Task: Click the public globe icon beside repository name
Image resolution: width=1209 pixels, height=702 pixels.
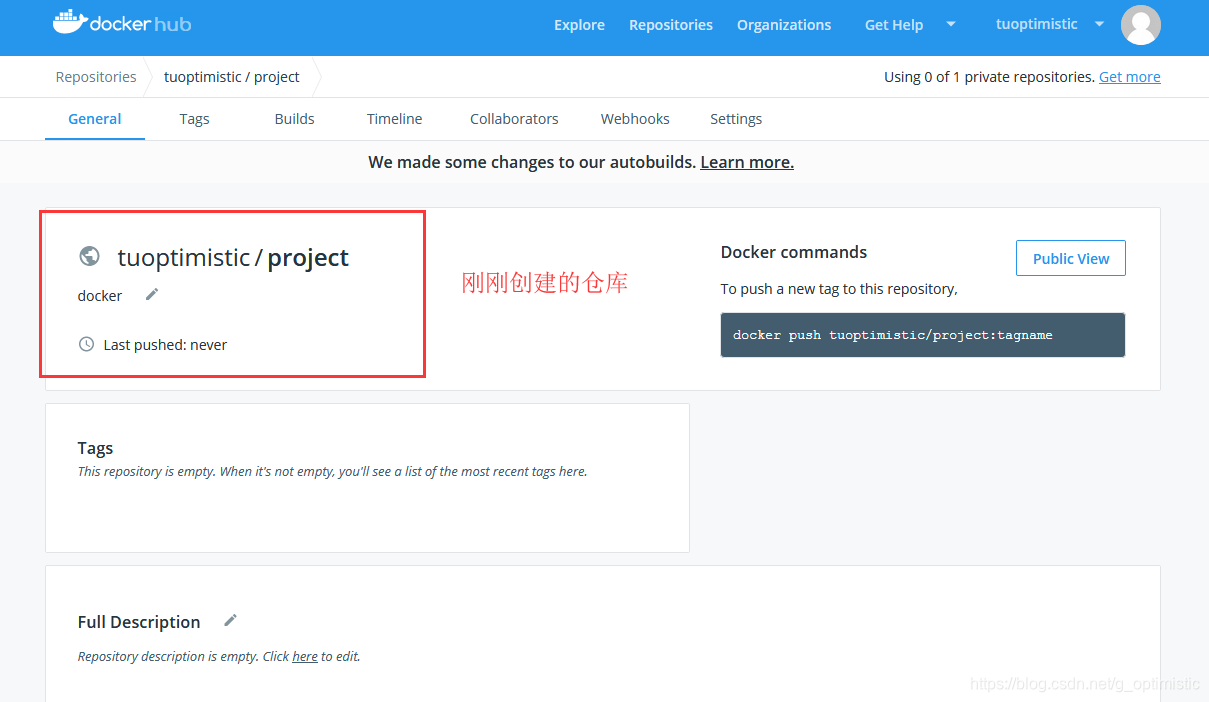Action: point(89,257)
